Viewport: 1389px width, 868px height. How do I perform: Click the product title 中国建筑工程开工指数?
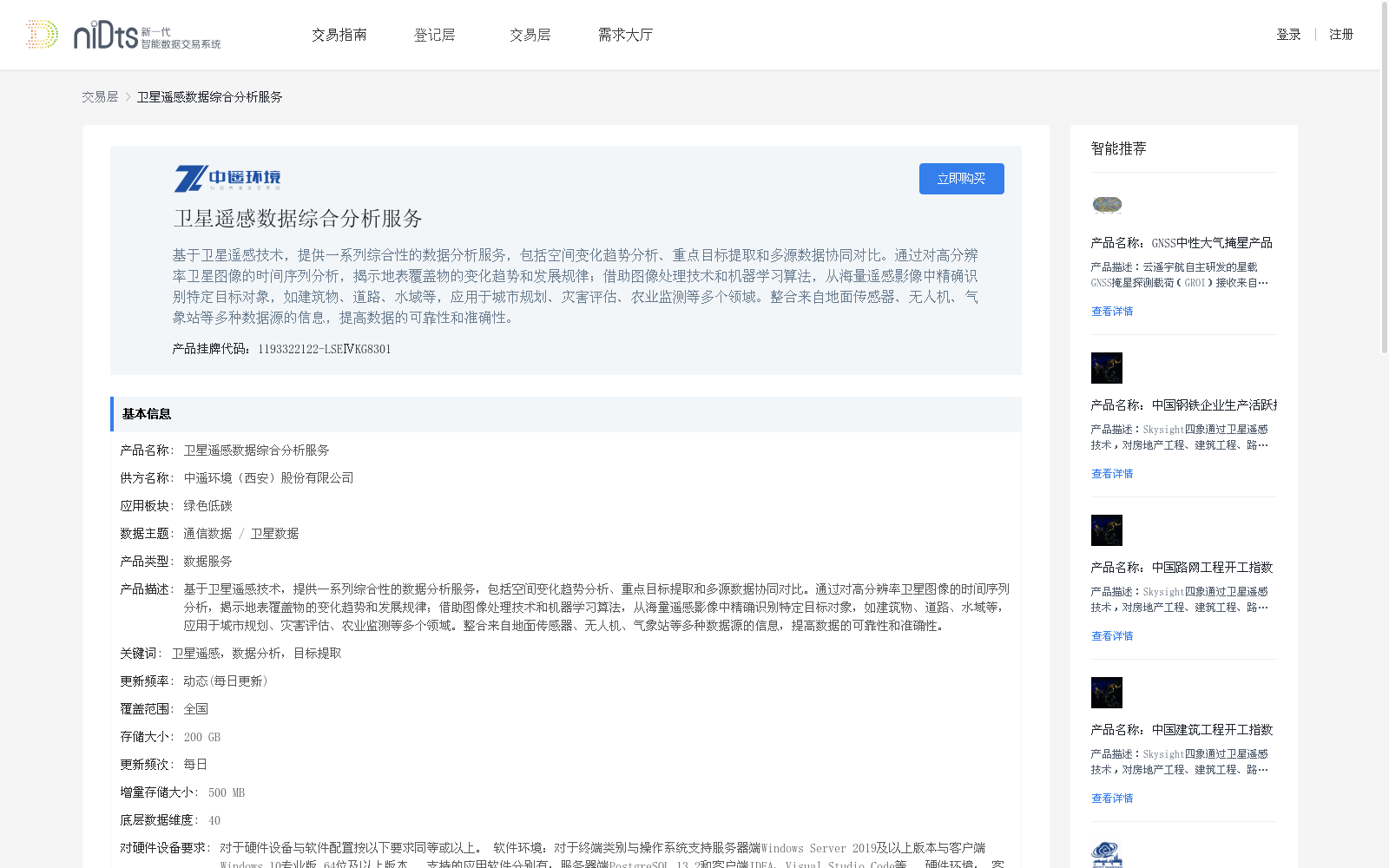coord(1212,730)
